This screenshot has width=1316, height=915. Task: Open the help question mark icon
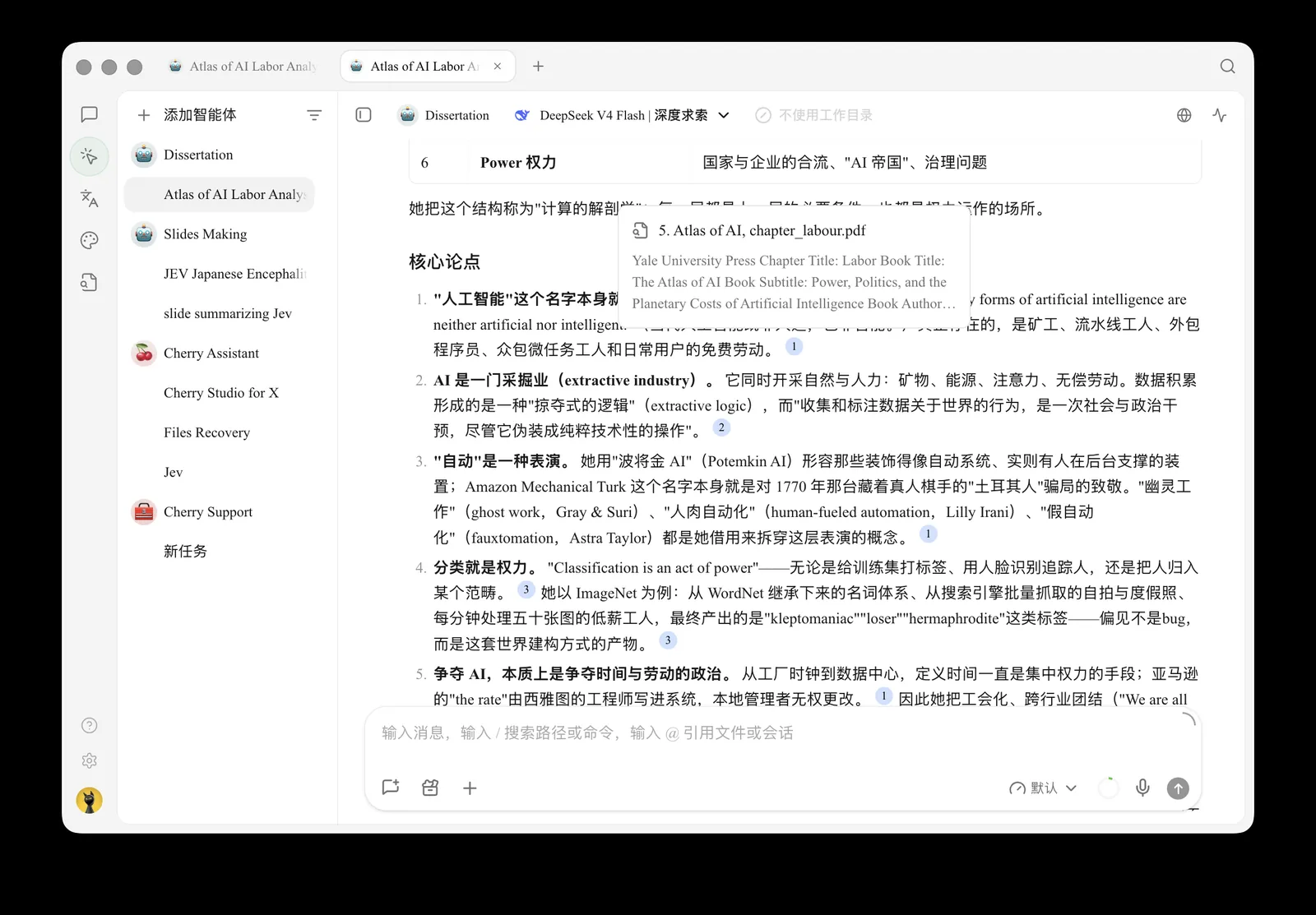pyautogui.click(x=90, y=725)
